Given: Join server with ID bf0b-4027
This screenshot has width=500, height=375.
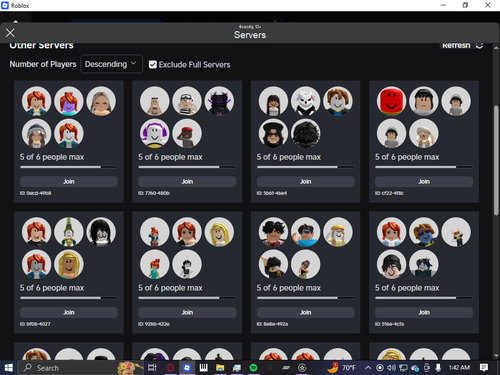Looking at the screenshot, I should [x=69, y=312].
